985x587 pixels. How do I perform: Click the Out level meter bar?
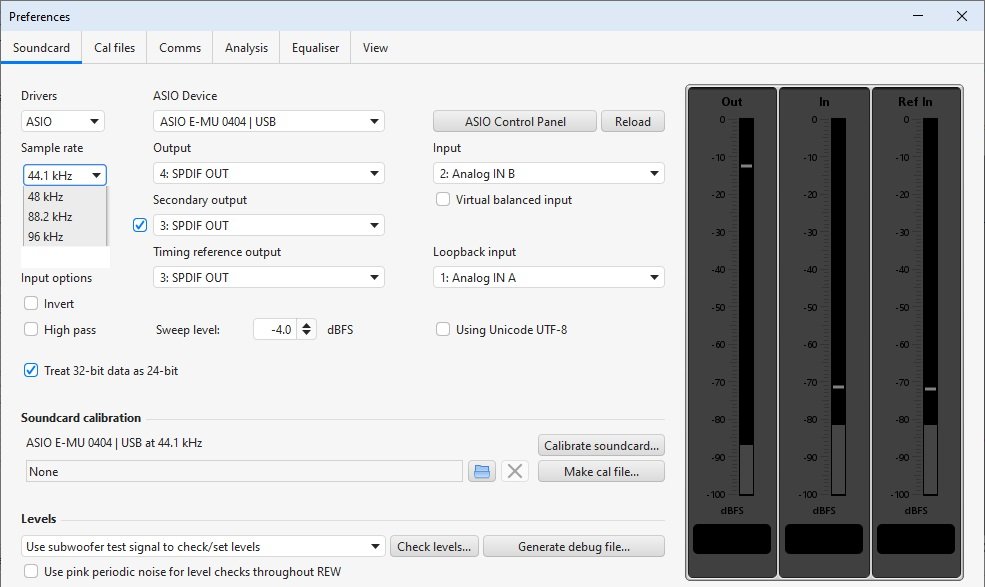[x=746, y=307]
